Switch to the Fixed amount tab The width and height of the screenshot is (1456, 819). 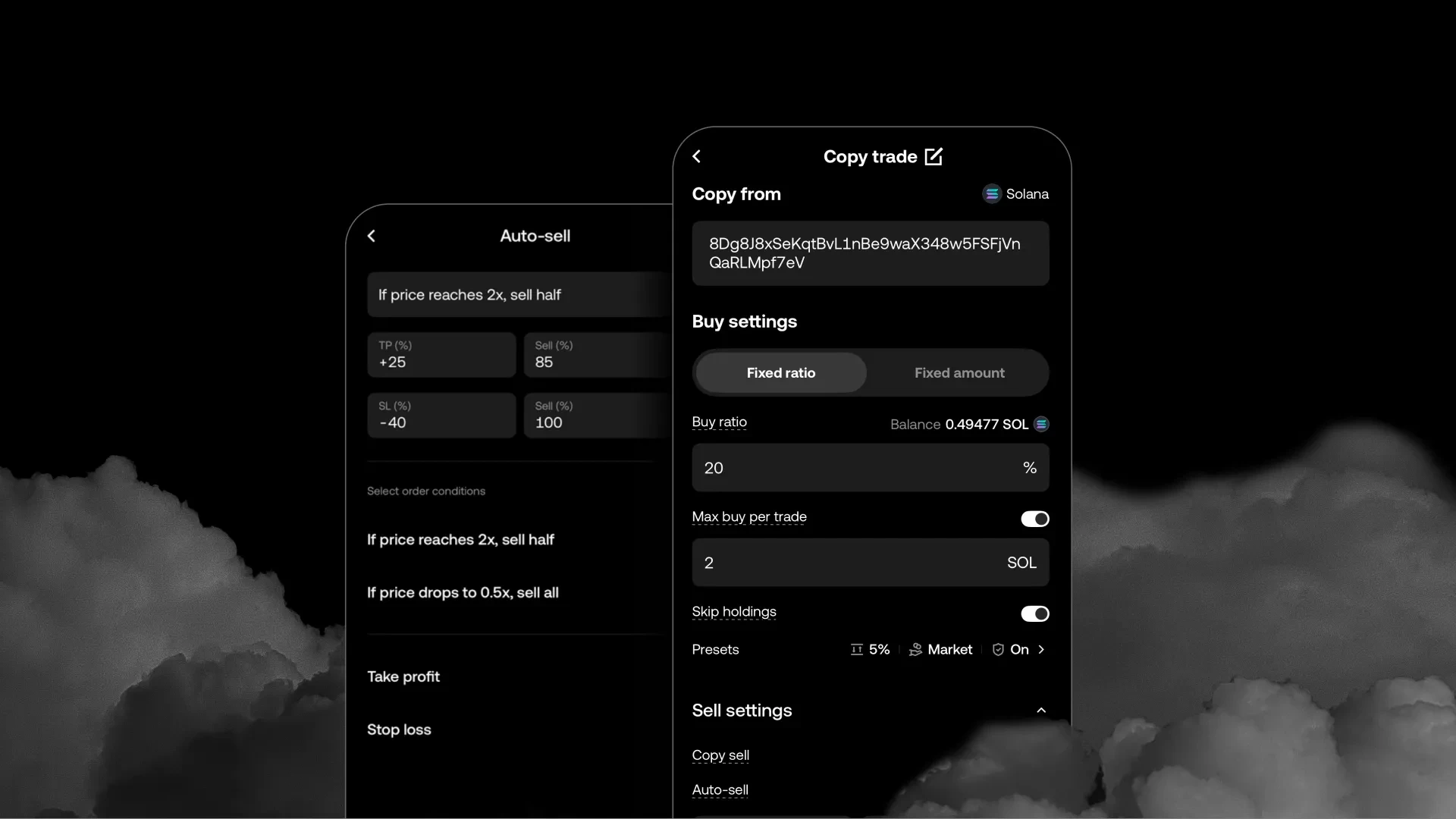point(959,372)
